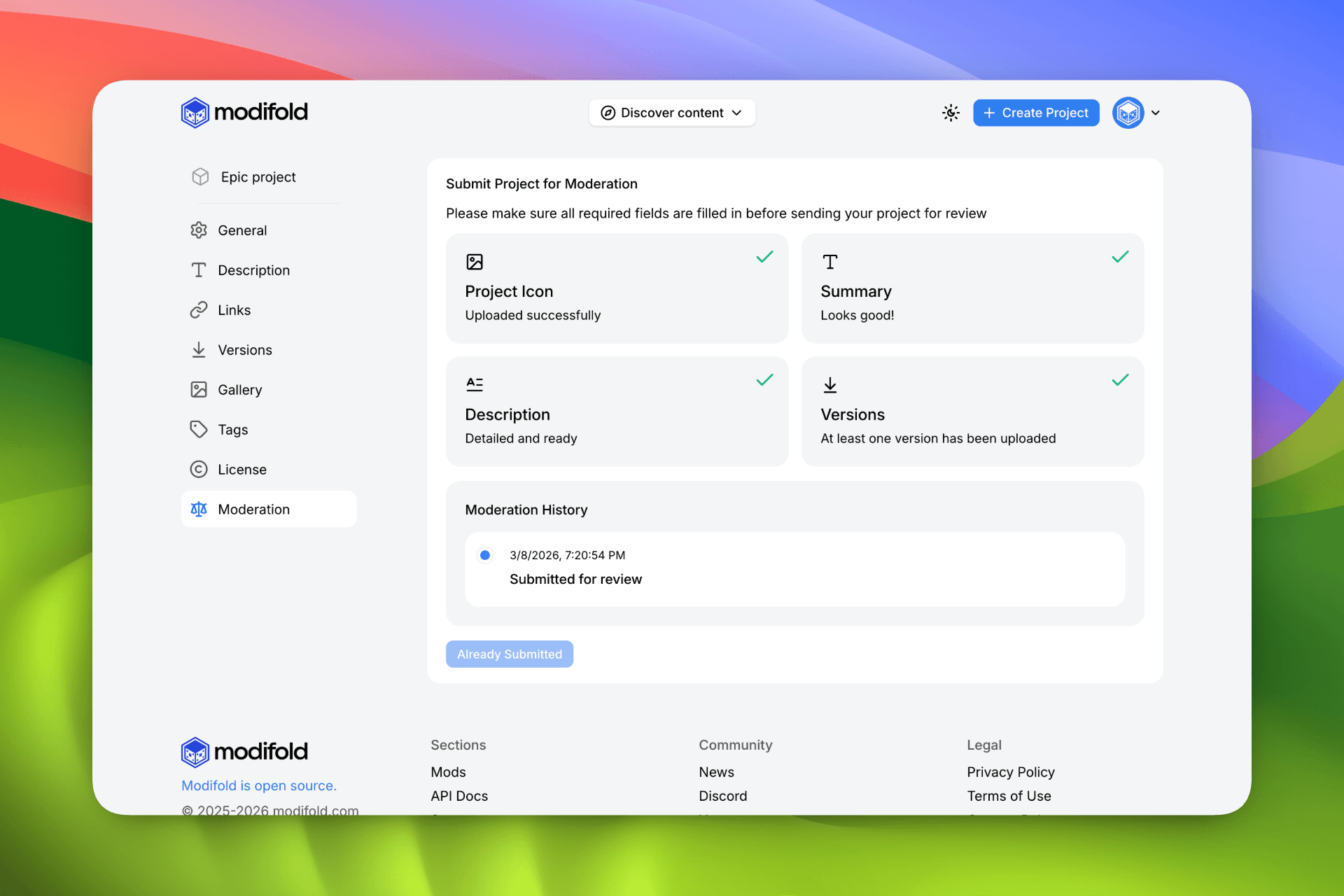Open the Discover content dropdown
Viewport: 1344px width, 896px height.
[671, 113]
